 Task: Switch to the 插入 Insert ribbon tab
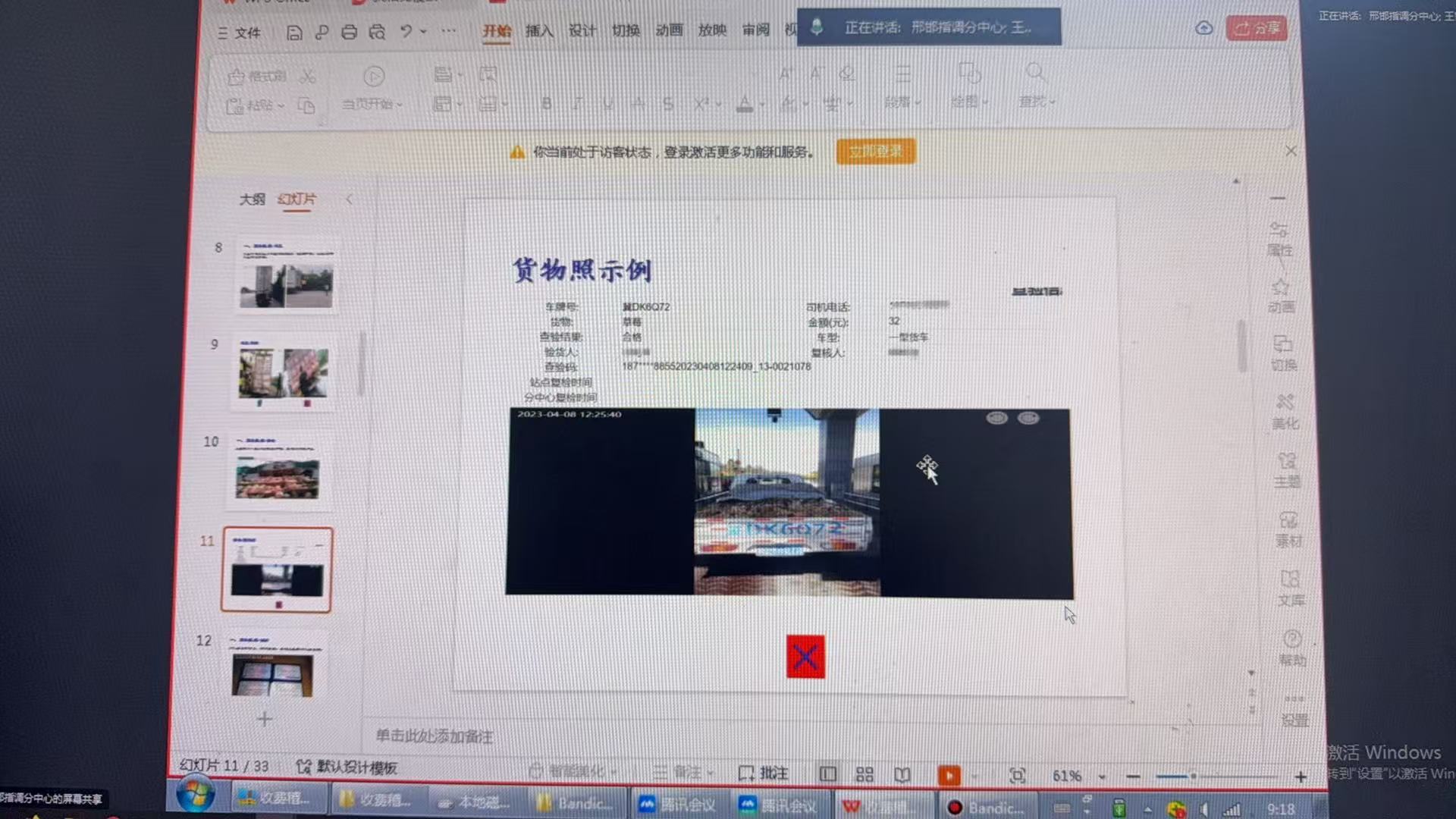[x=538, y=32]
